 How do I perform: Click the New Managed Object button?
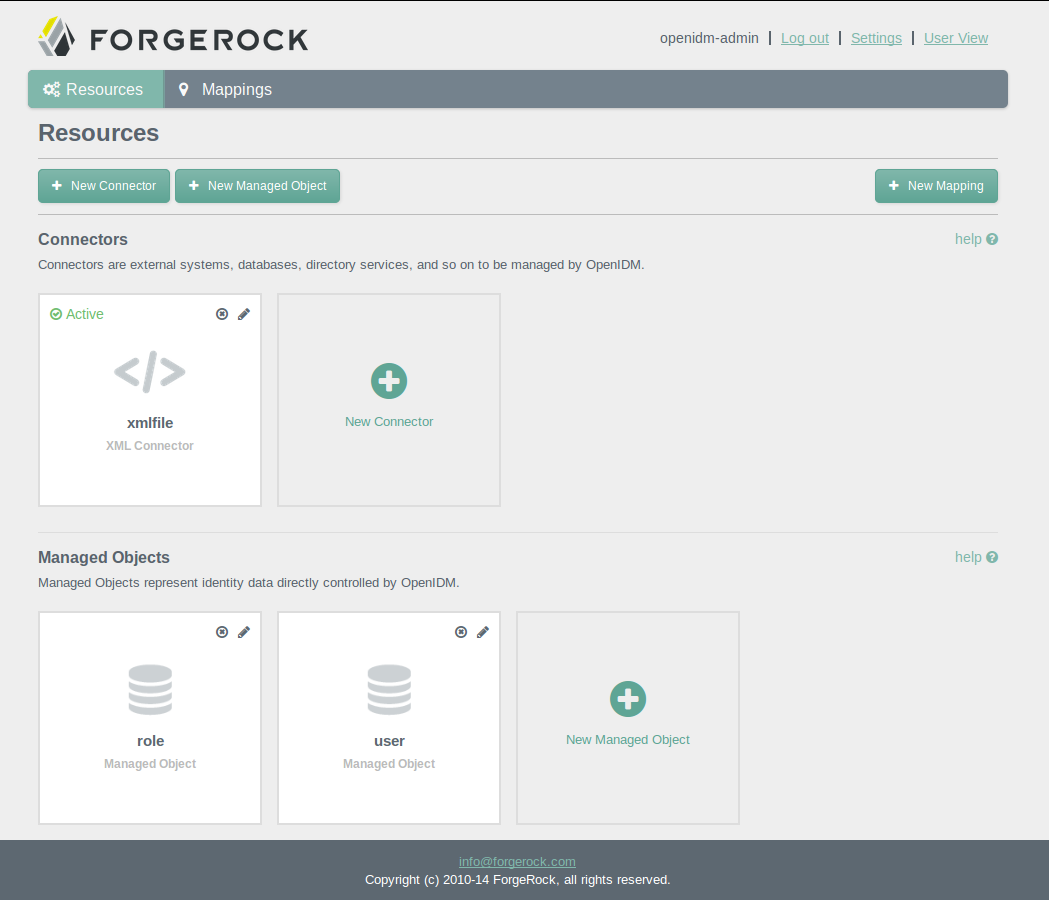click(x=258, y=185)
